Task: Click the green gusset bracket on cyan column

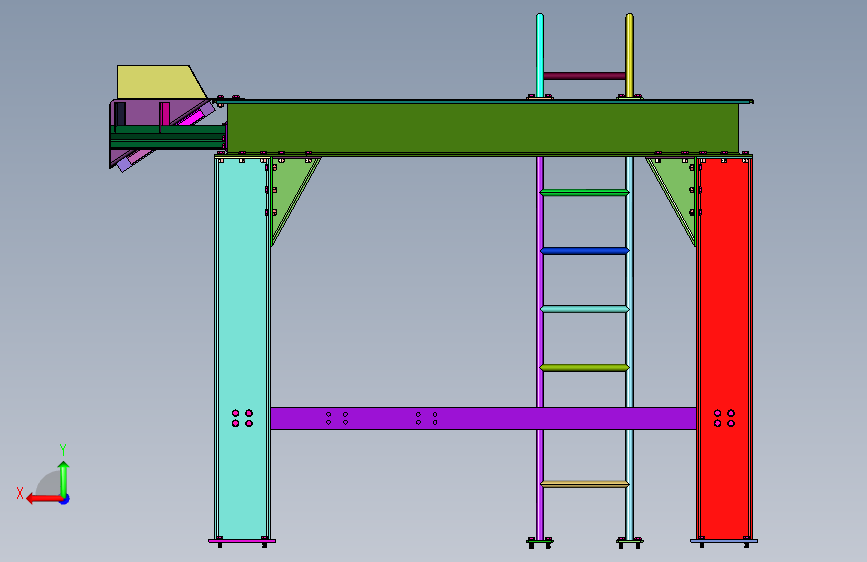Action: tap(289, 192)
